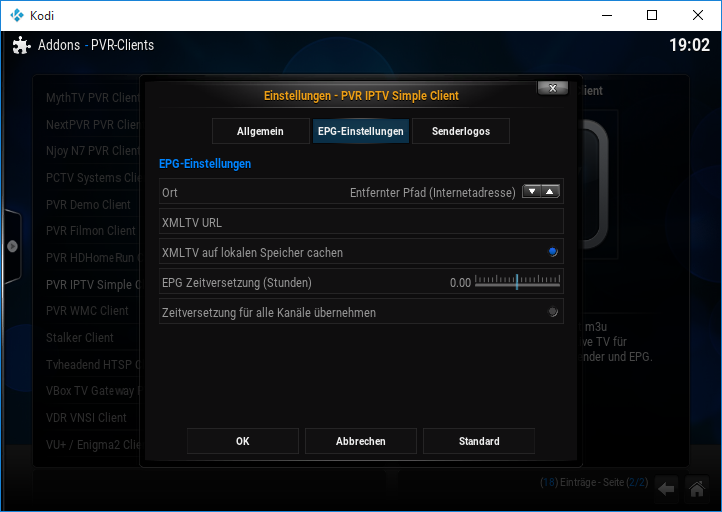
Task: Select NextPVR PVR Client in list
Action: pyautogui.click(x=93, y=124)
